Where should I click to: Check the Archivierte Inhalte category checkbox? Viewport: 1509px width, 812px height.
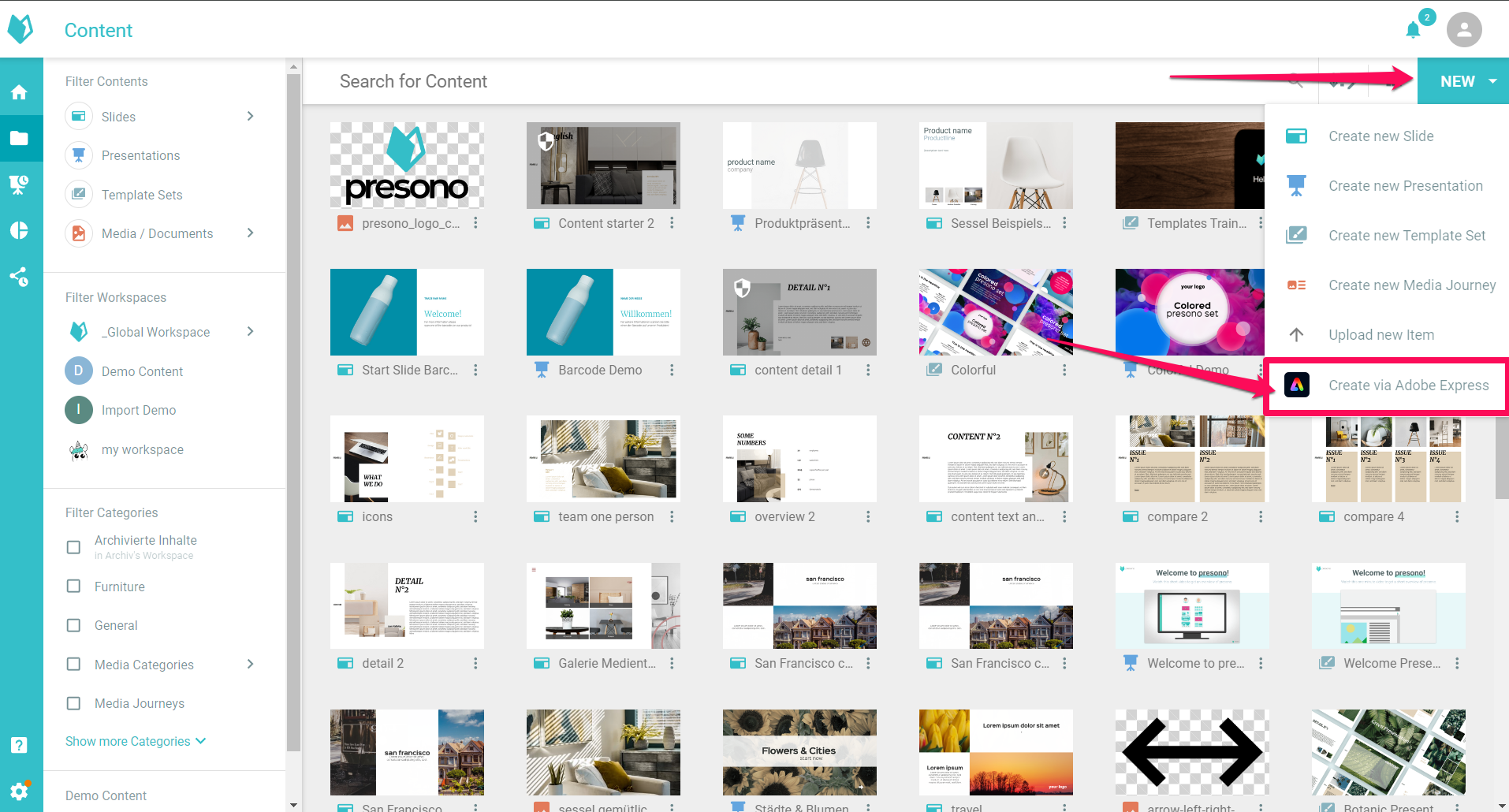pos(73,547)
